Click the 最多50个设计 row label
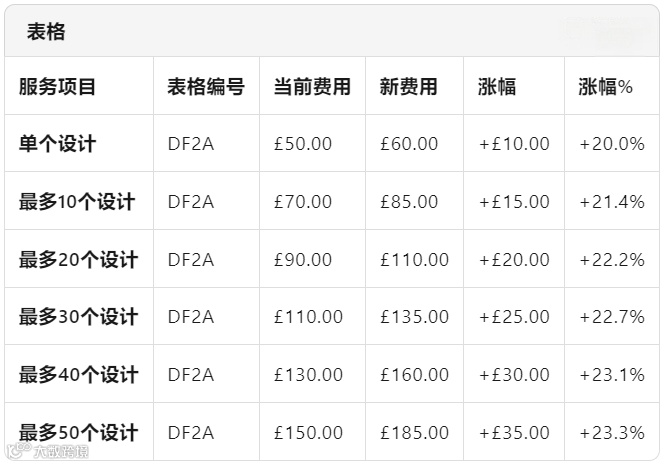This screenshot has width=666, height=465. tap(78, 433)
